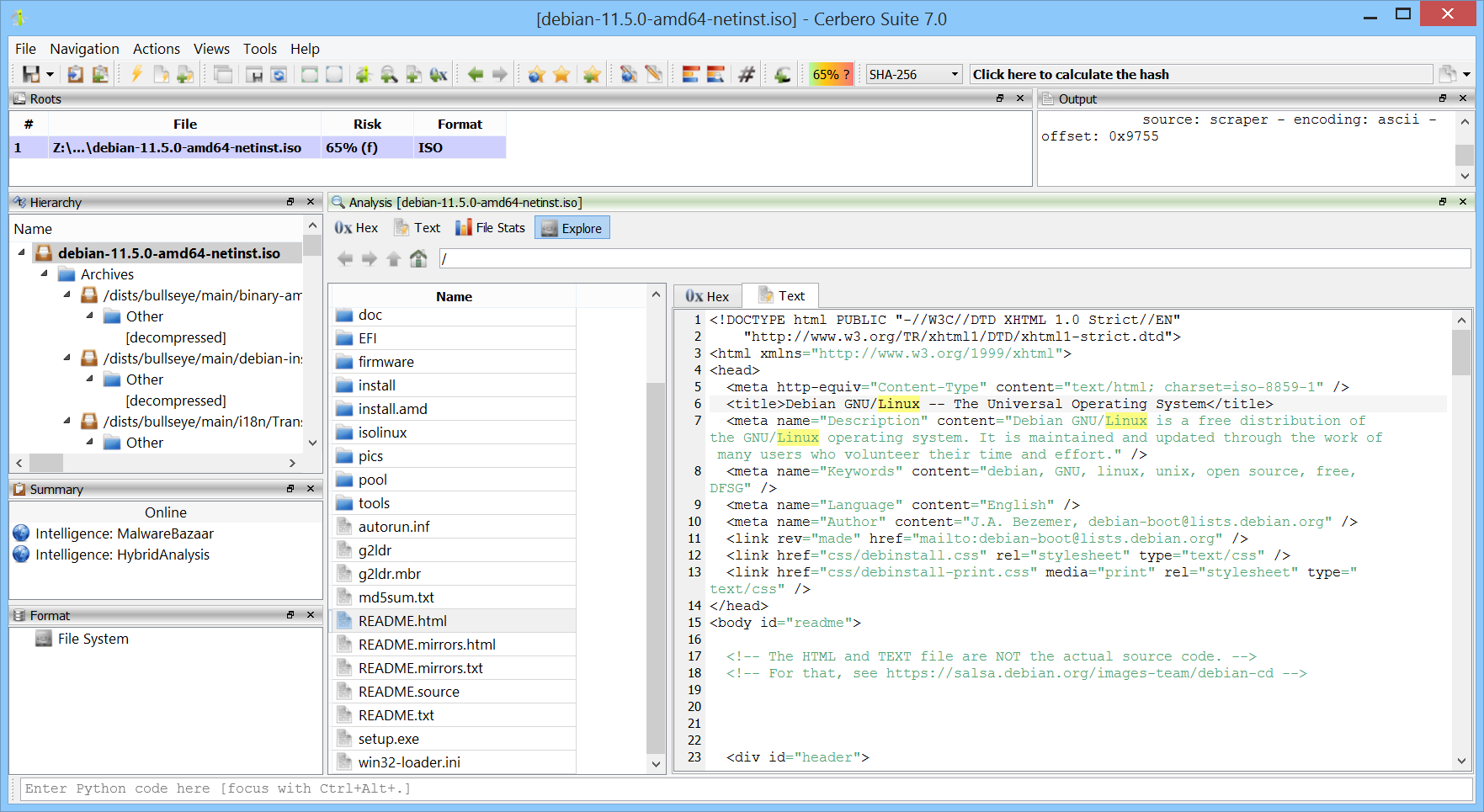Screen dimensions: 1484x812
Task: Click the file list scrollbar down arrow
Action: [656, 764]
